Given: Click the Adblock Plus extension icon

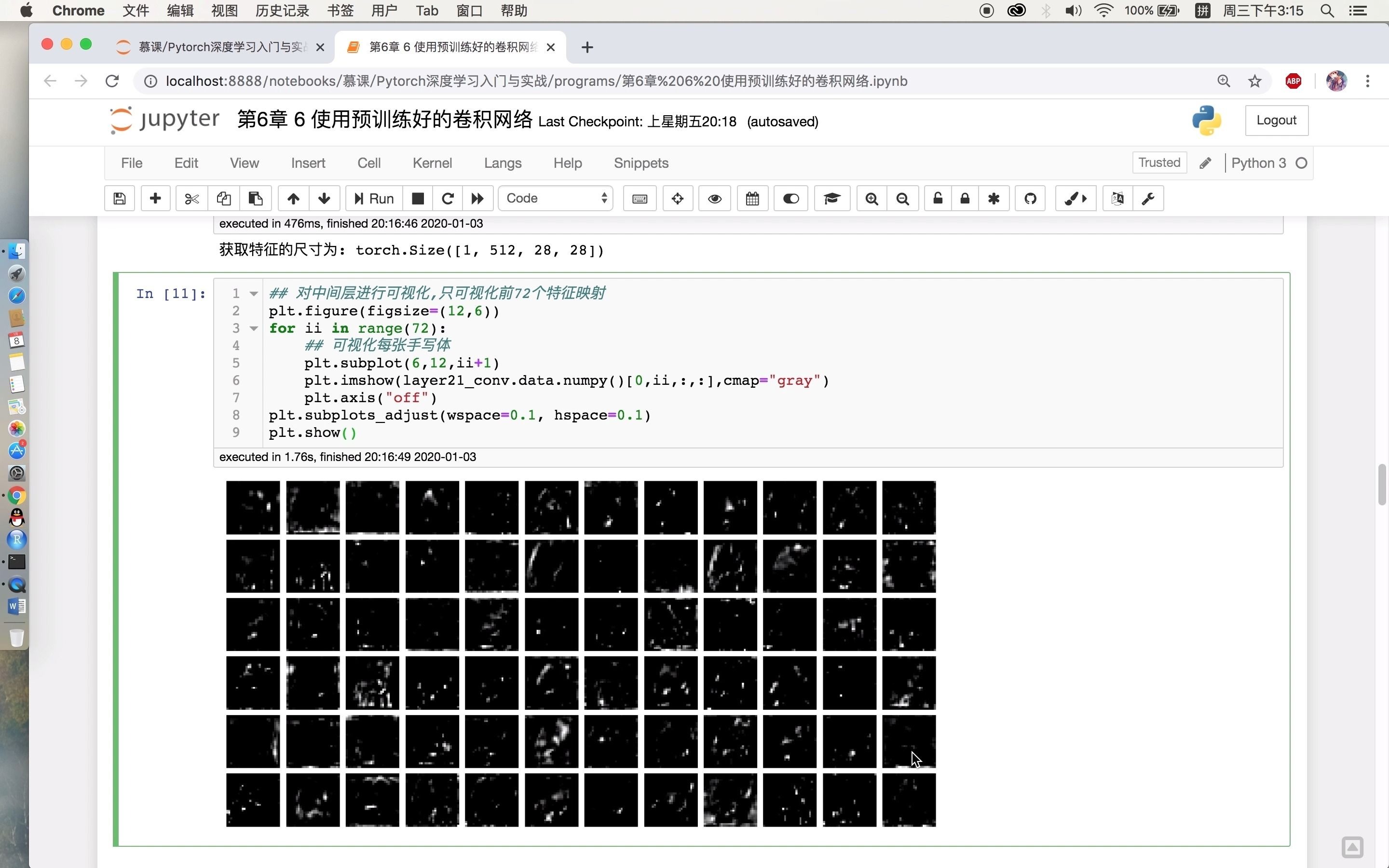Looking at the screenshot, I should [1293, 81].
